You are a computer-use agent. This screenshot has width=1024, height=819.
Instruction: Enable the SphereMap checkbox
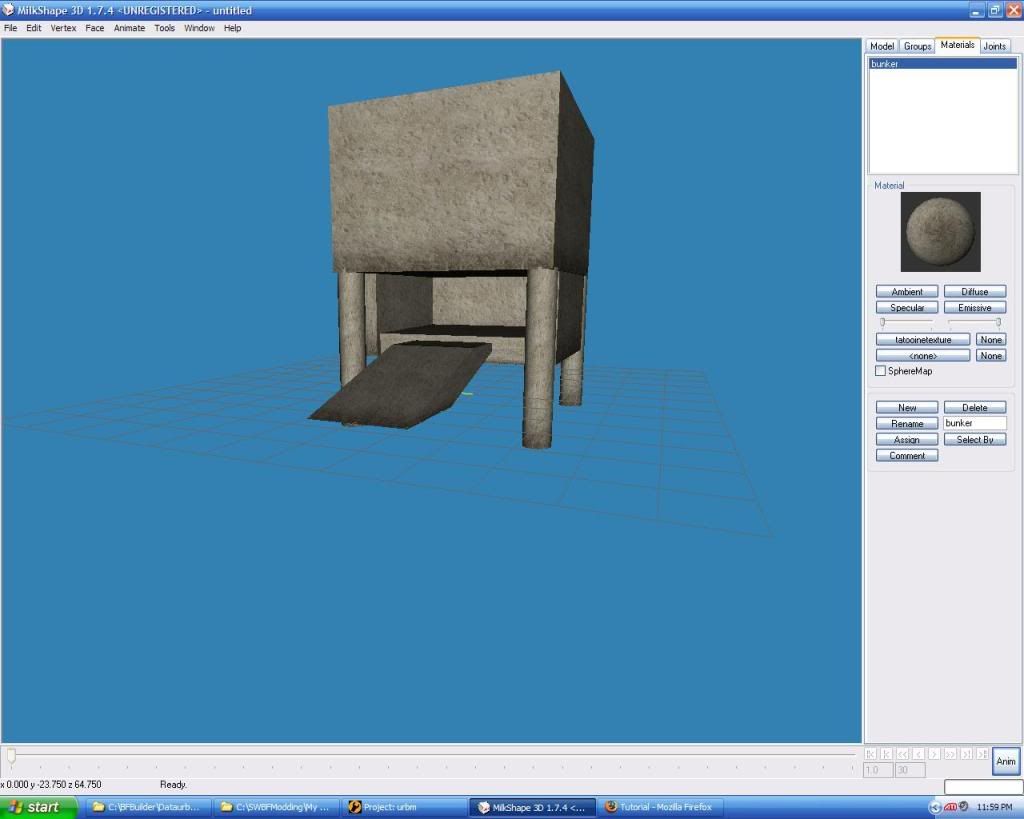coord(880,371)
